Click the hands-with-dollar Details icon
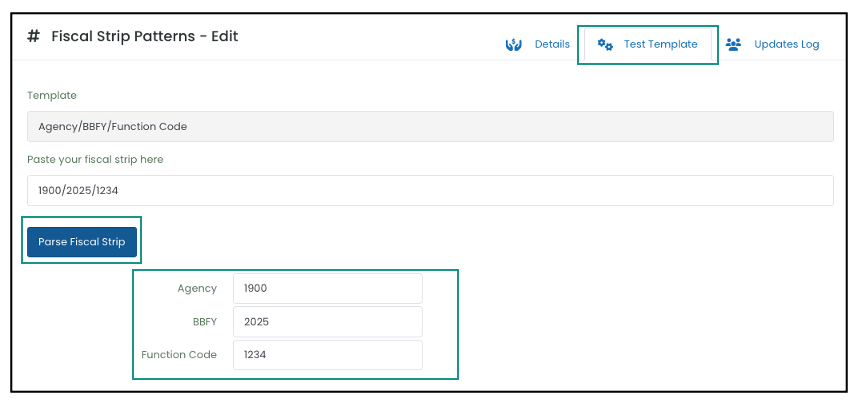 tap(514, 45)
